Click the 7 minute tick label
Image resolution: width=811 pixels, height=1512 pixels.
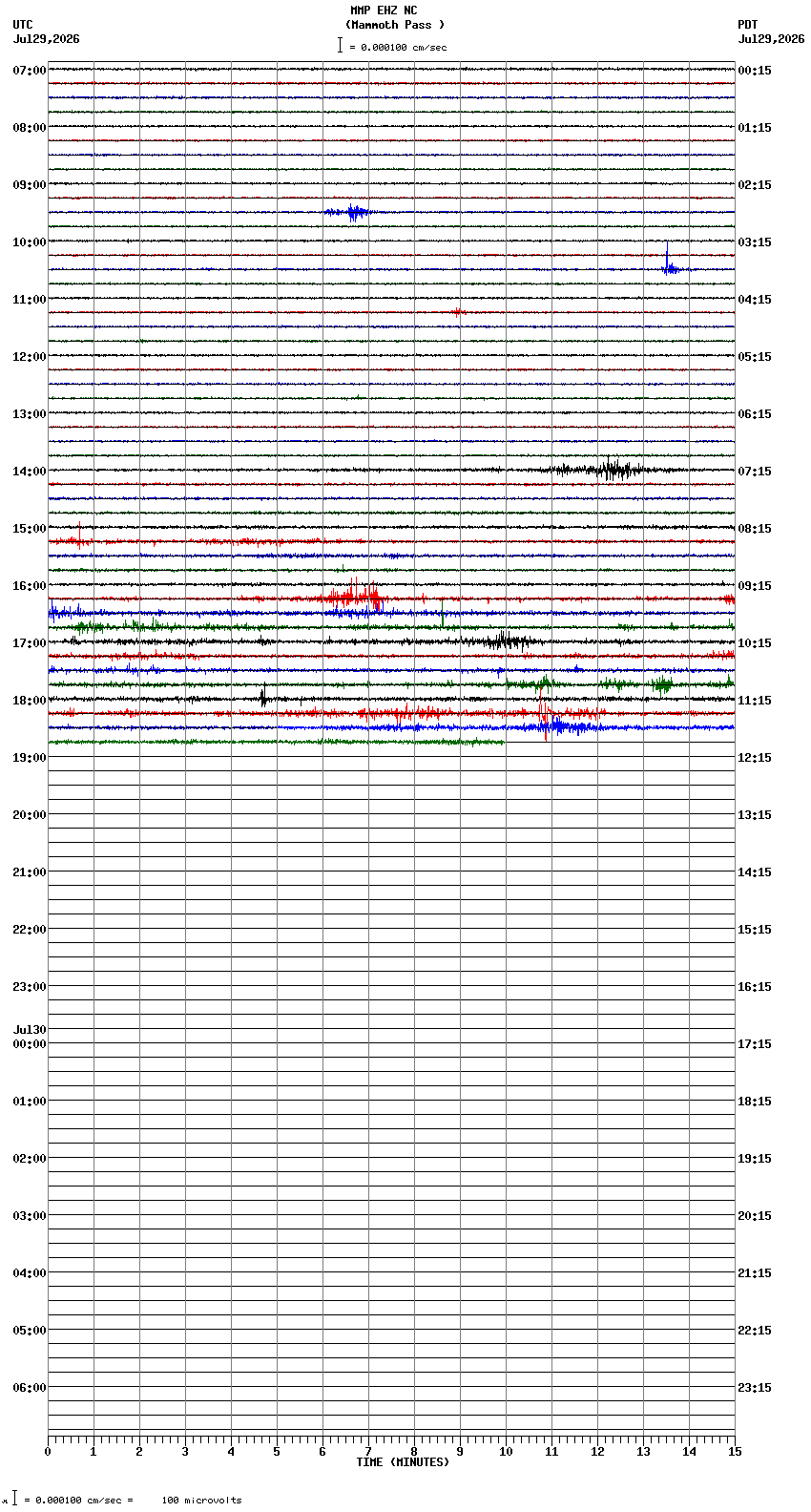coord(368,1452)
